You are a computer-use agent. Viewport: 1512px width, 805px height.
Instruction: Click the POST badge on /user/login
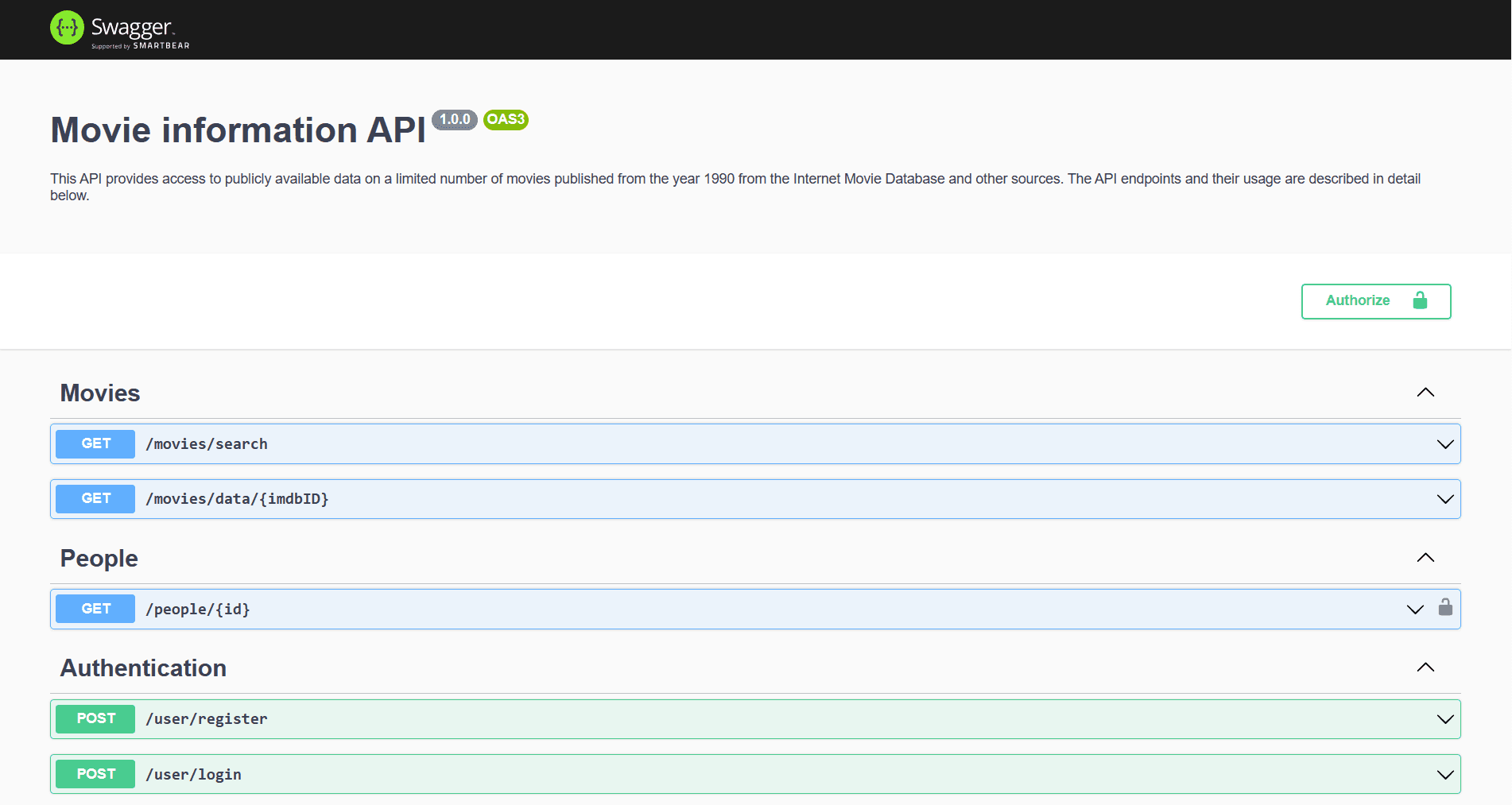pyautogui.click(x=95, y=773)
